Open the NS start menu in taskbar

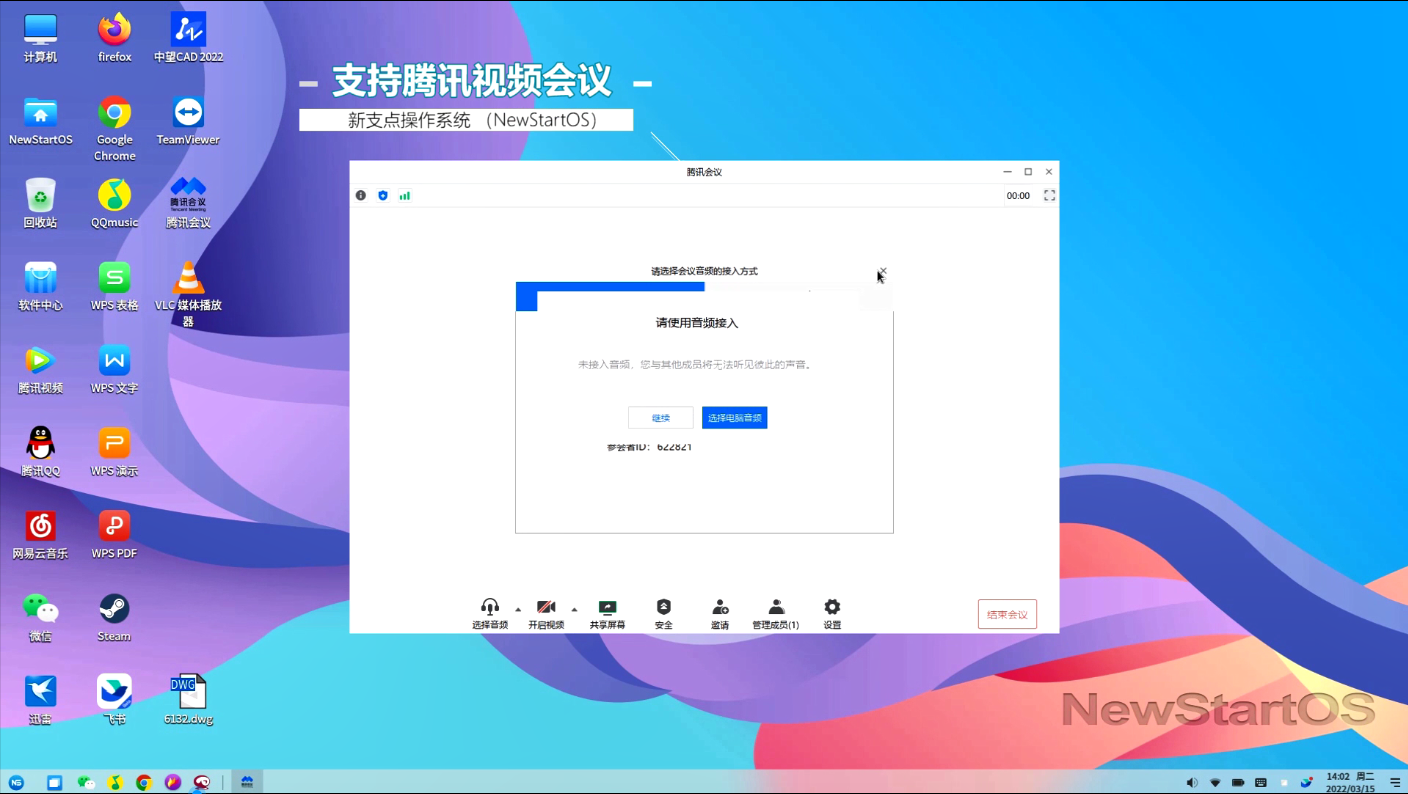coord(16,782)
